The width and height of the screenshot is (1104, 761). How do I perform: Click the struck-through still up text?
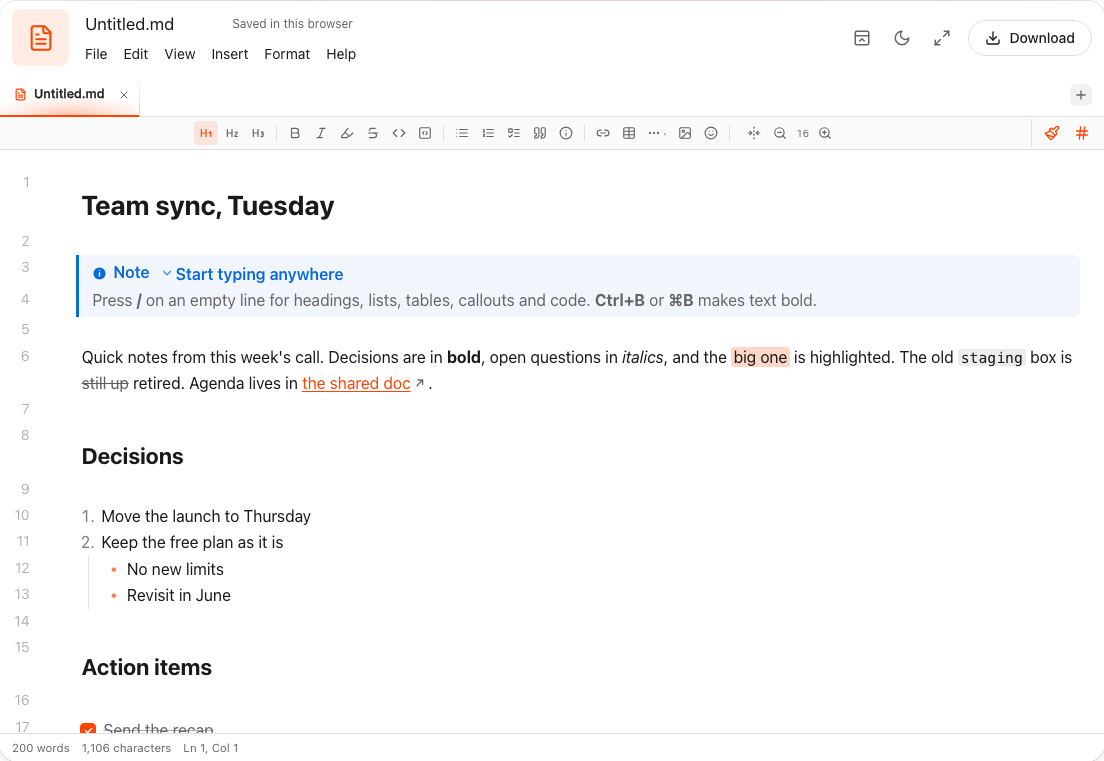point(105,384)
